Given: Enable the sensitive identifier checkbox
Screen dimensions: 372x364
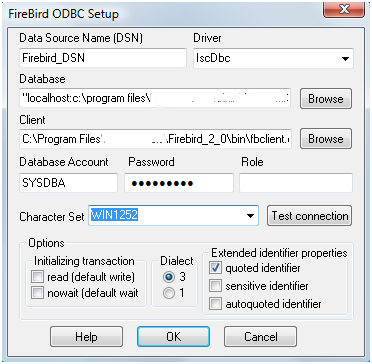Looking at the screenshot, I should pyautogui.click(x=215, y=286).
